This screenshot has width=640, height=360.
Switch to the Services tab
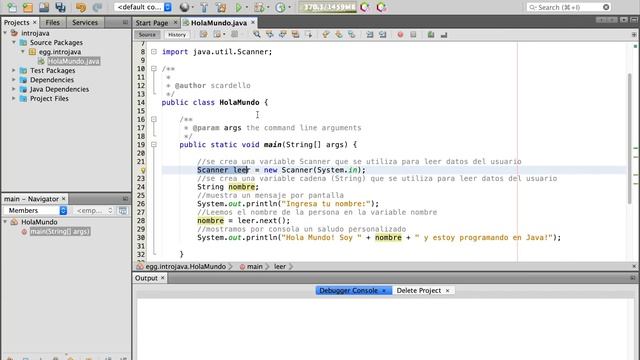pos(85,22)
